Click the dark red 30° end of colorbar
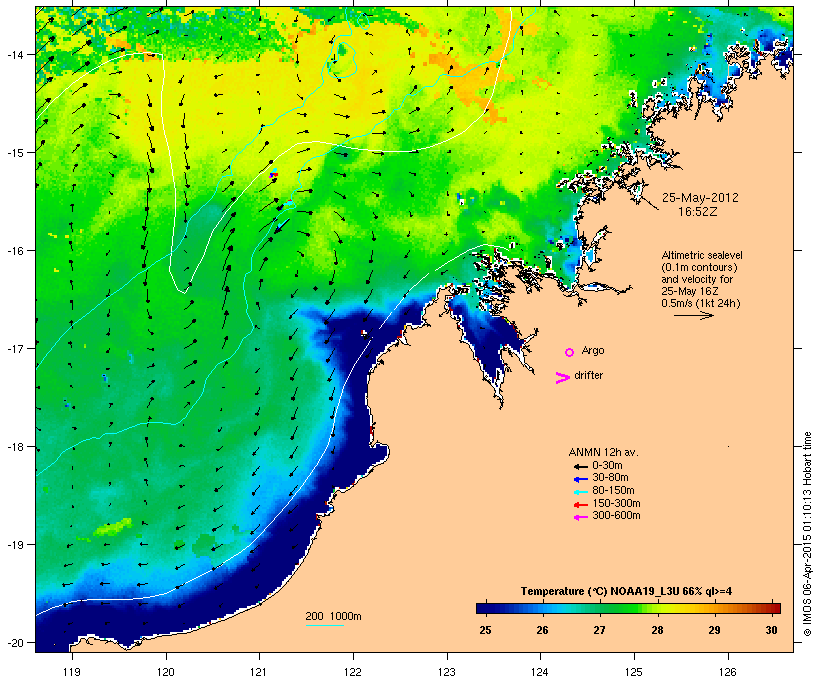820x680 pixels. (776, 608)
